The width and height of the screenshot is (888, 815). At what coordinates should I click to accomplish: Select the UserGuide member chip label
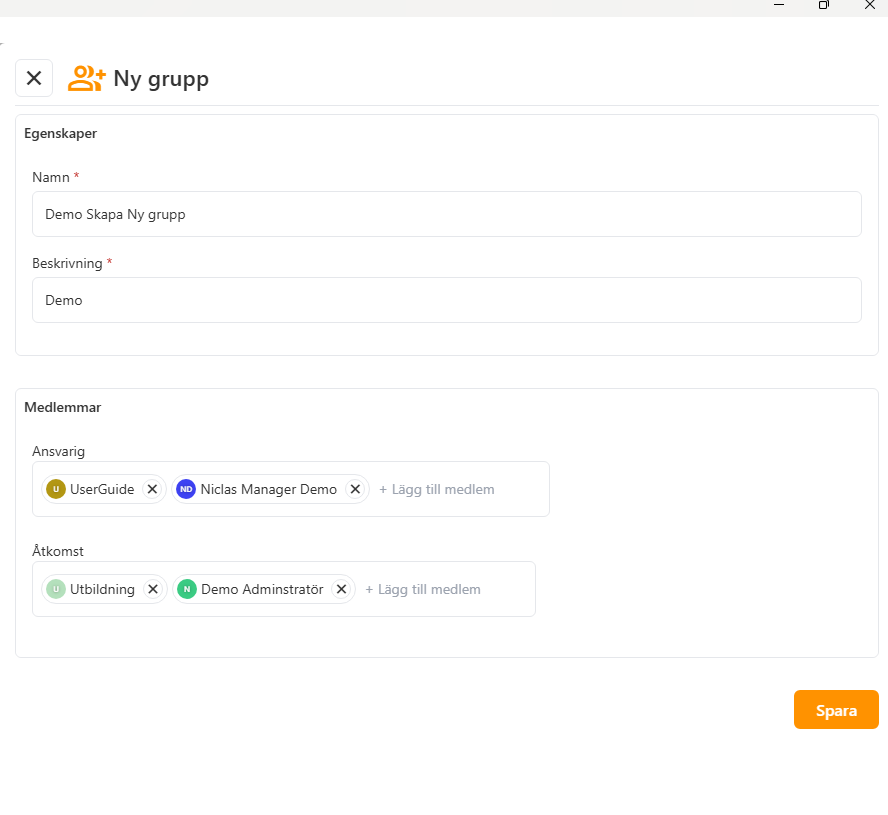tap(102, 489)
